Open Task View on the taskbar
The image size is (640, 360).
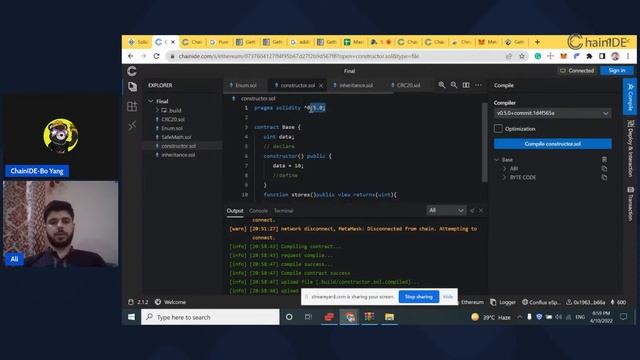(308, 317)
